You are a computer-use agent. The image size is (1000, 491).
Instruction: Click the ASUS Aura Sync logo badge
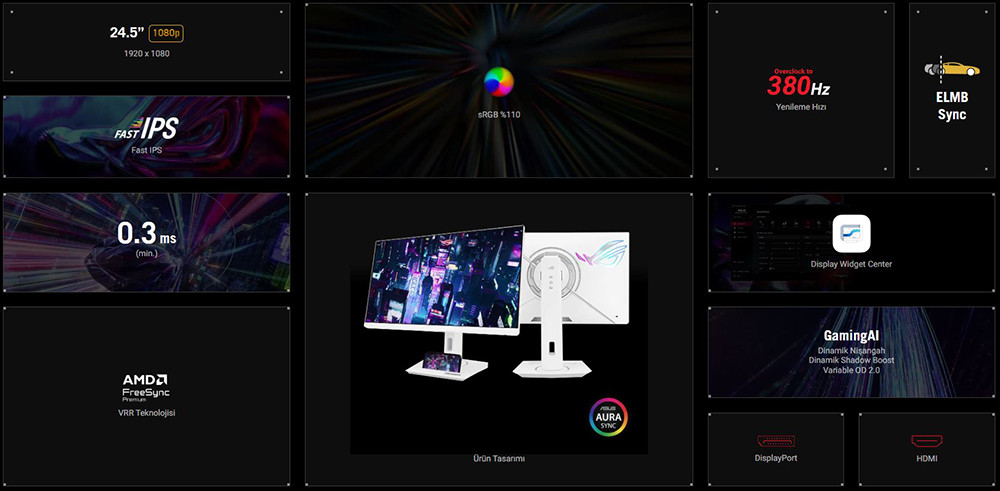click(x=608, y=416)
